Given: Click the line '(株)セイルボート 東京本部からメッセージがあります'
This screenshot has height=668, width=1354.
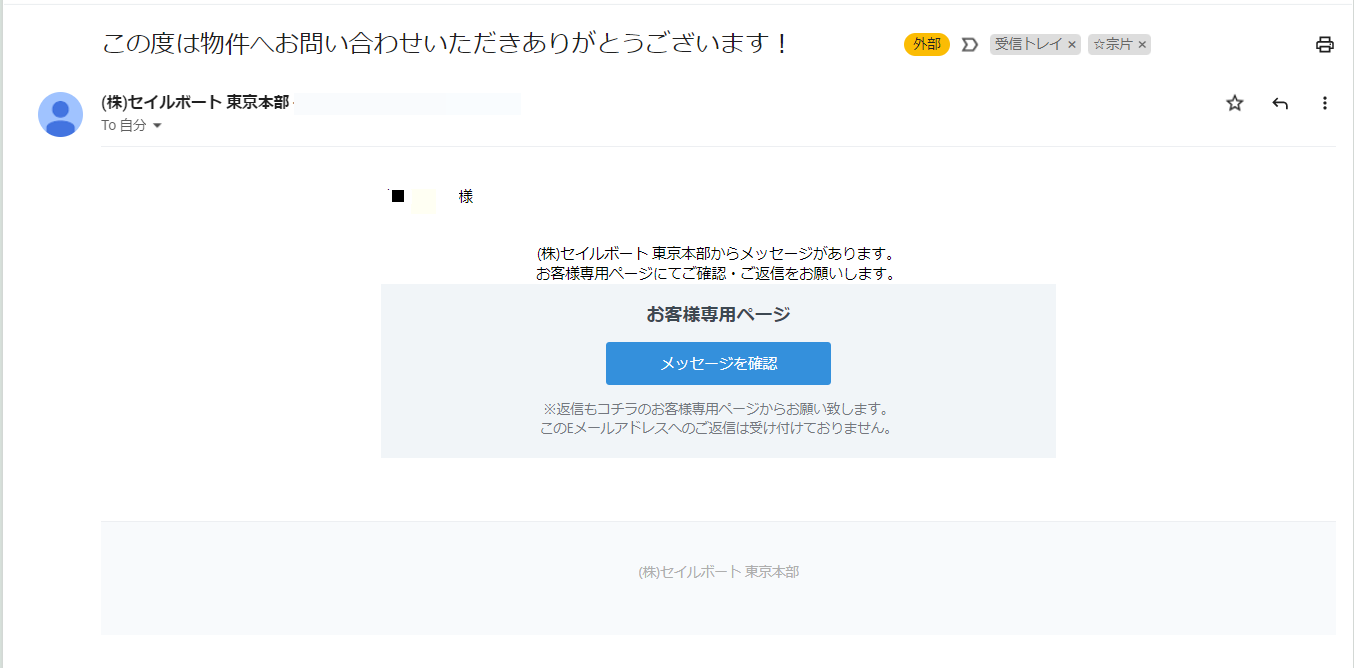Looking at the screenshot, I should pyautogui.click(x=715, y=253).
